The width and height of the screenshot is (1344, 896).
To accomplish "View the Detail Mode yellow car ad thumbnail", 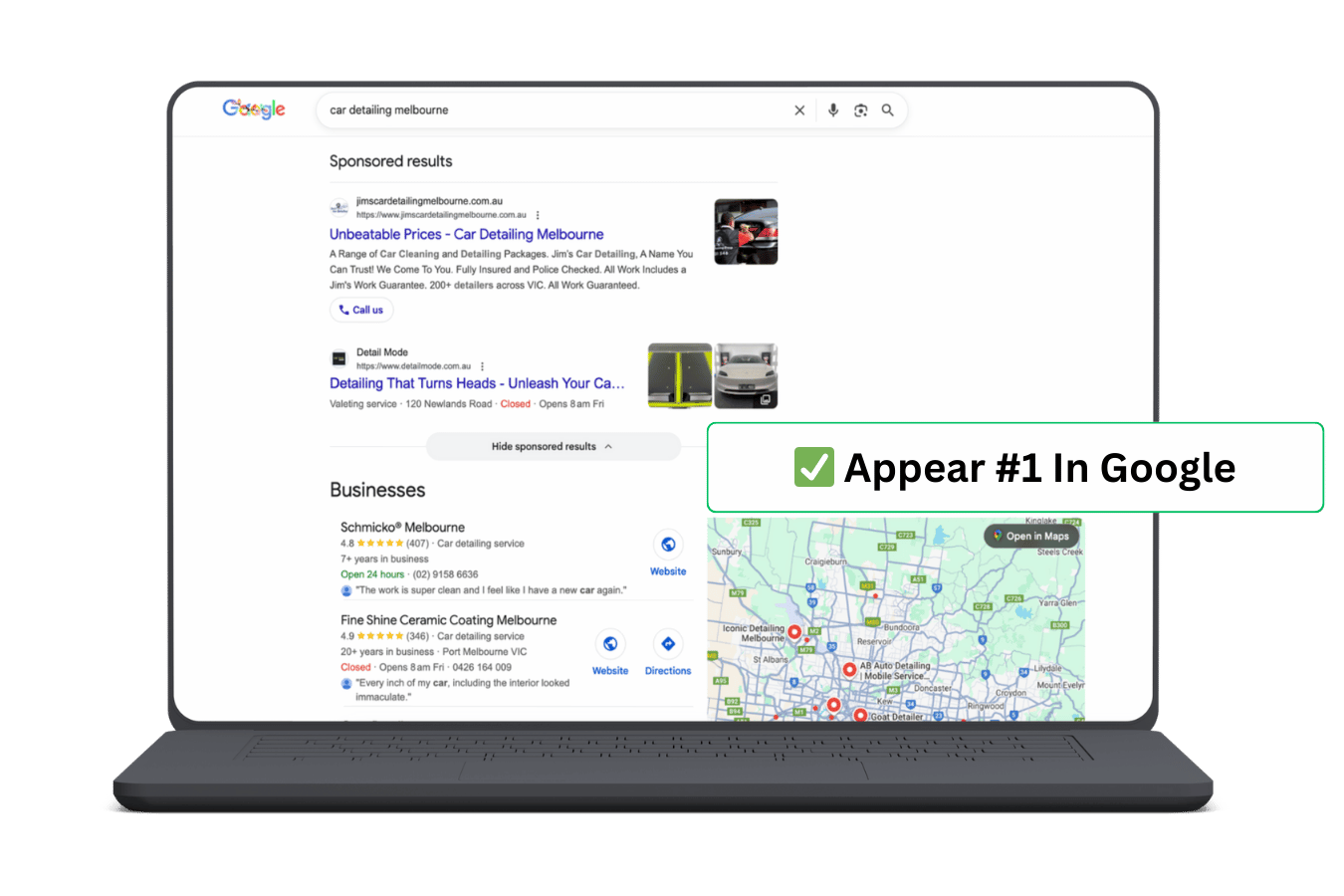I will click(x=680, y=376).
